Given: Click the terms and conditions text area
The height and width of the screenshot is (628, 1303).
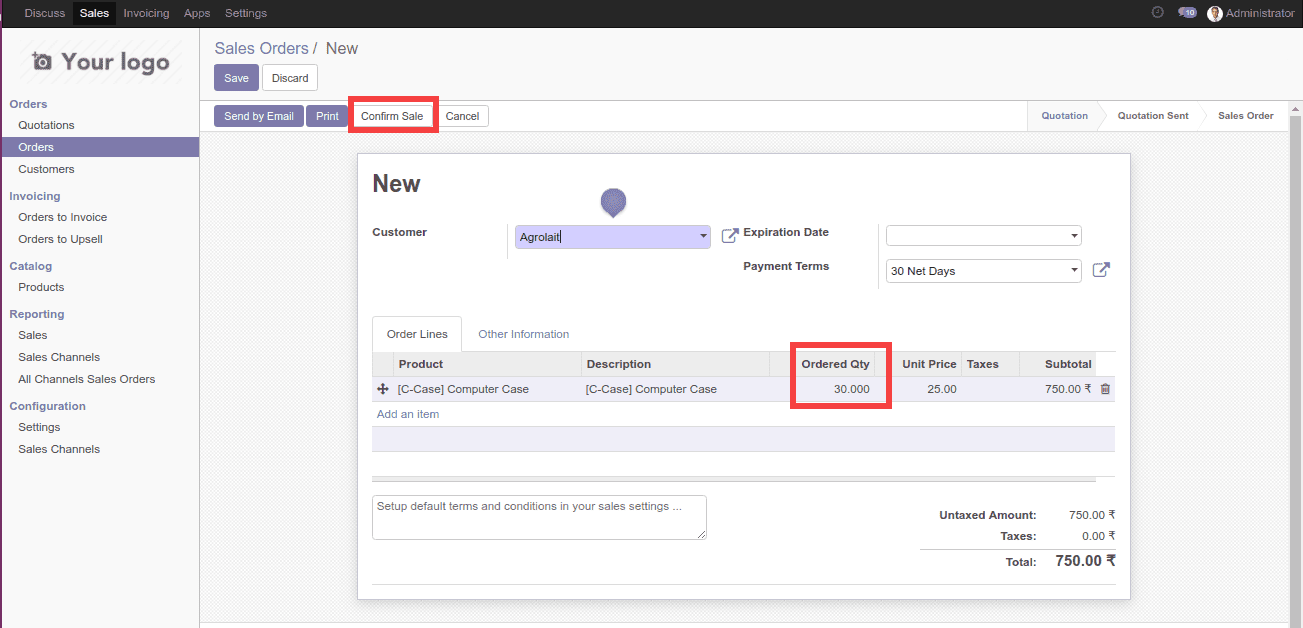Looking at the screenshot, I should tap(539, 517).
